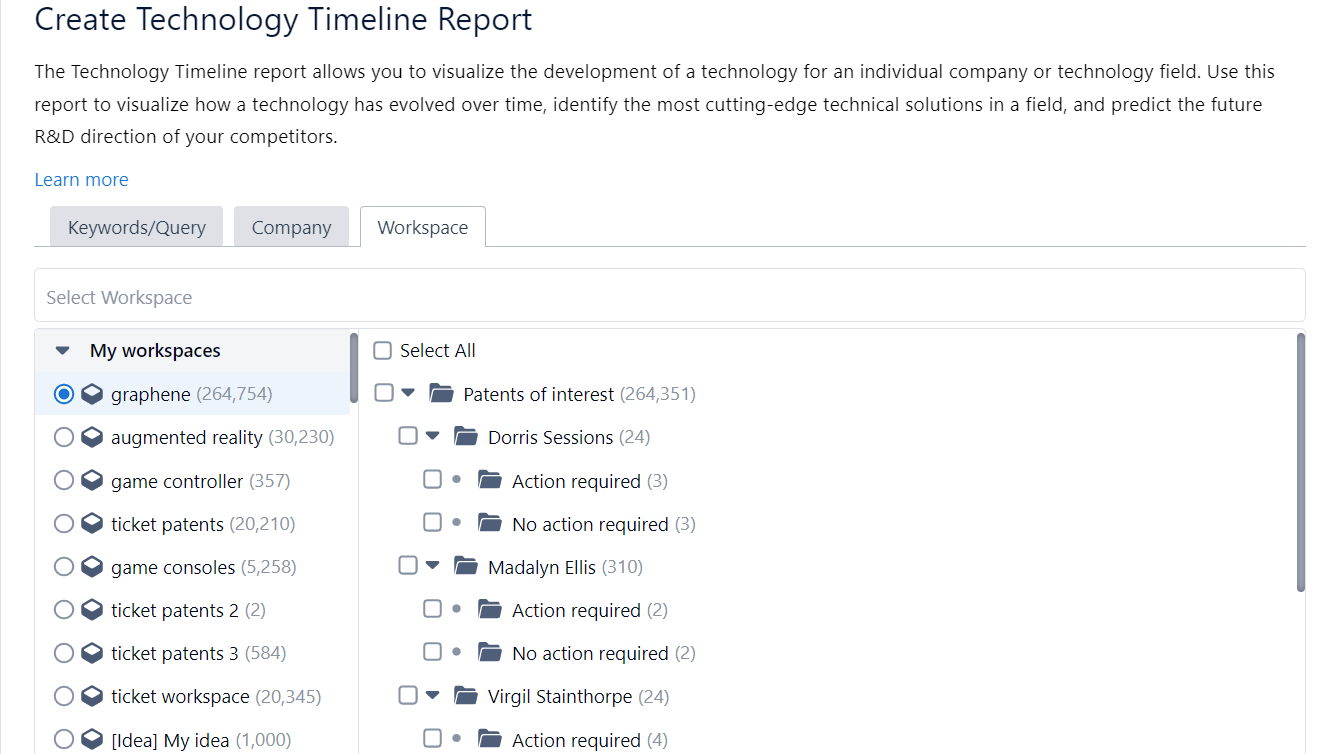
Task: Switch to the Keywords/Query tab
Action: pos(137,227)
